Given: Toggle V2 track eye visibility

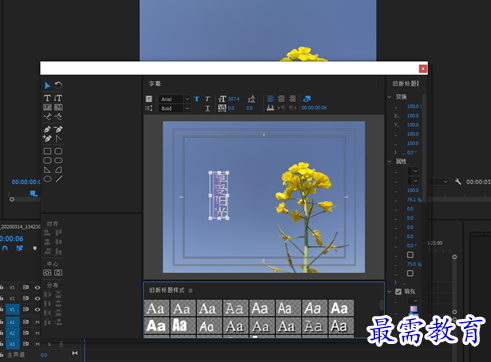Looking at the screenshot, I should pos(37,298).
